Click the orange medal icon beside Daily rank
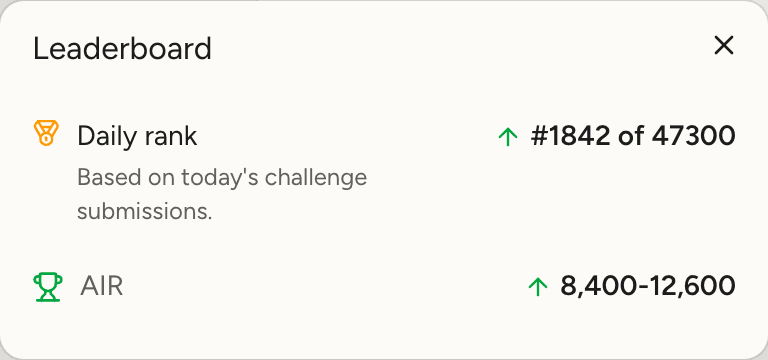The image size is (768, 360). pos(46,133)
